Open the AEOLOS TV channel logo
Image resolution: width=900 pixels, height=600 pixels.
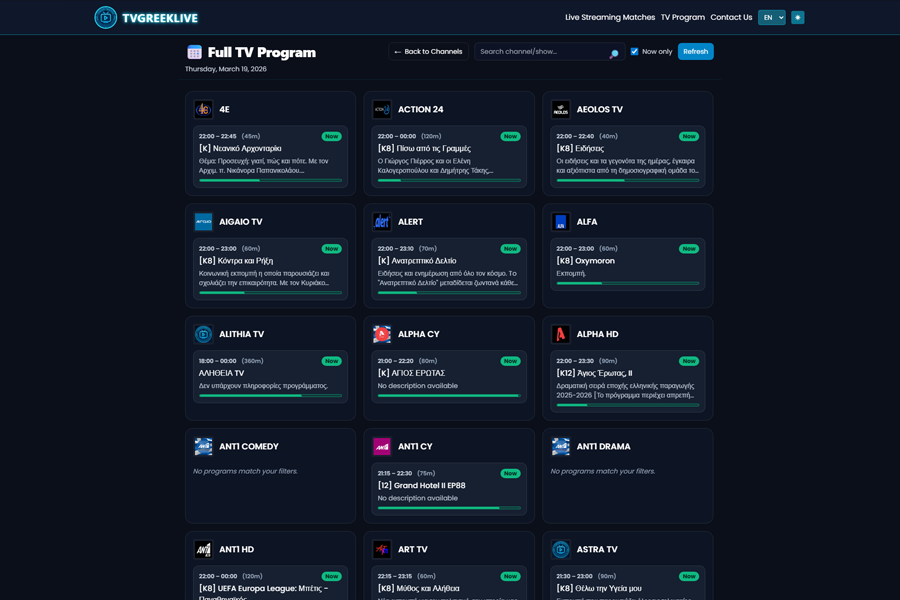pyautogui.click(x=560, y=109)
